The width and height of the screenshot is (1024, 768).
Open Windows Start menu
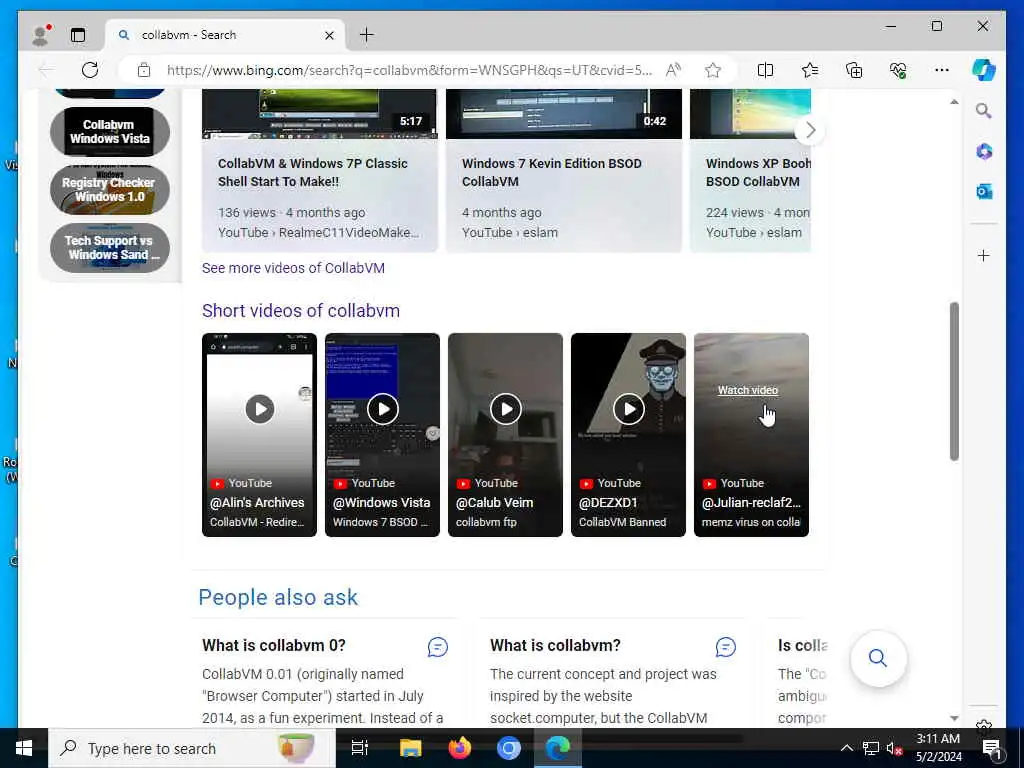[x=24, y=748]
